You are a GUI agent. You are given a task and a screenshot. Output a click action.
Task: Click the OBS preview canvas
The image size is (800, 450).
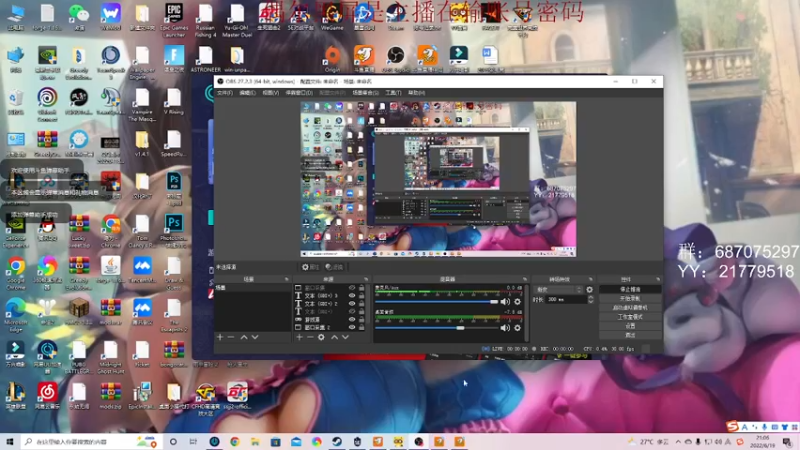438,179
